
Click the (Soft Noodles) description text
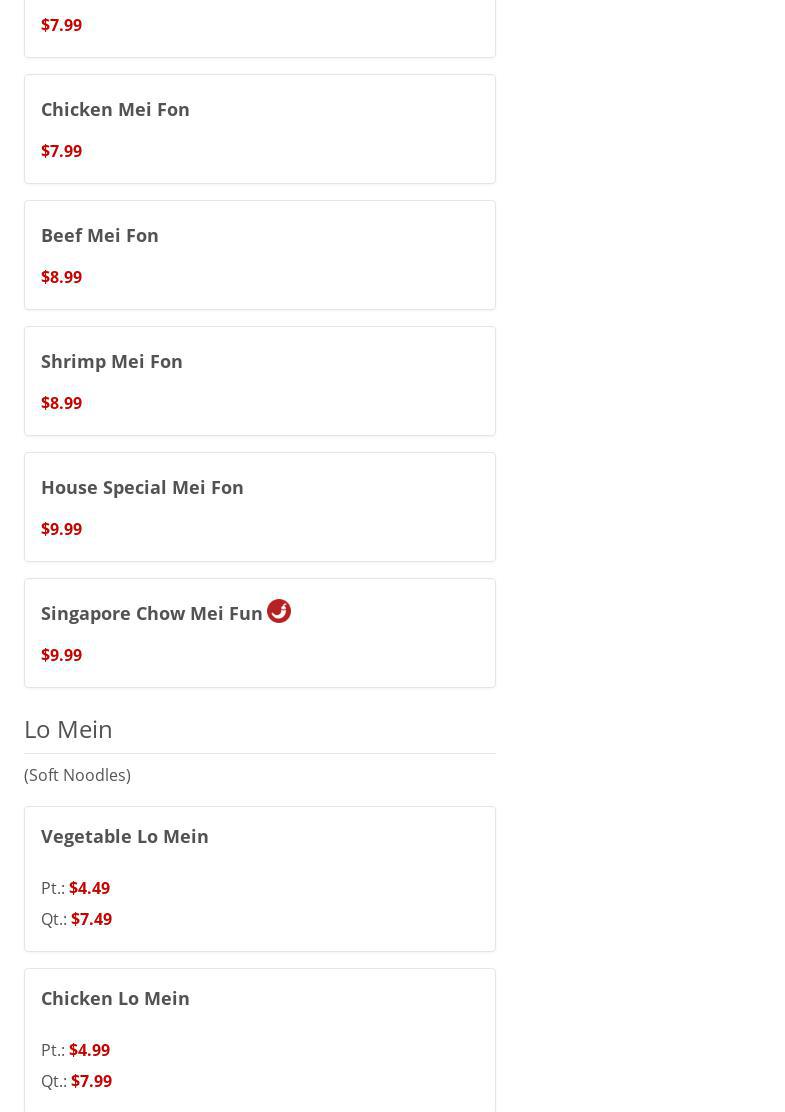click(x=77, y=775)
